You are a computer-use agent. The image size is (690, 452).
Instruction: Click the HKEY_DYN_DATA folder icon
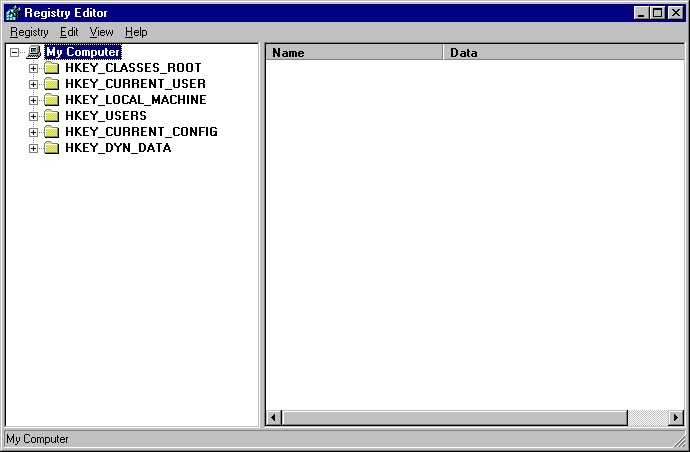(x=53, y=148)
